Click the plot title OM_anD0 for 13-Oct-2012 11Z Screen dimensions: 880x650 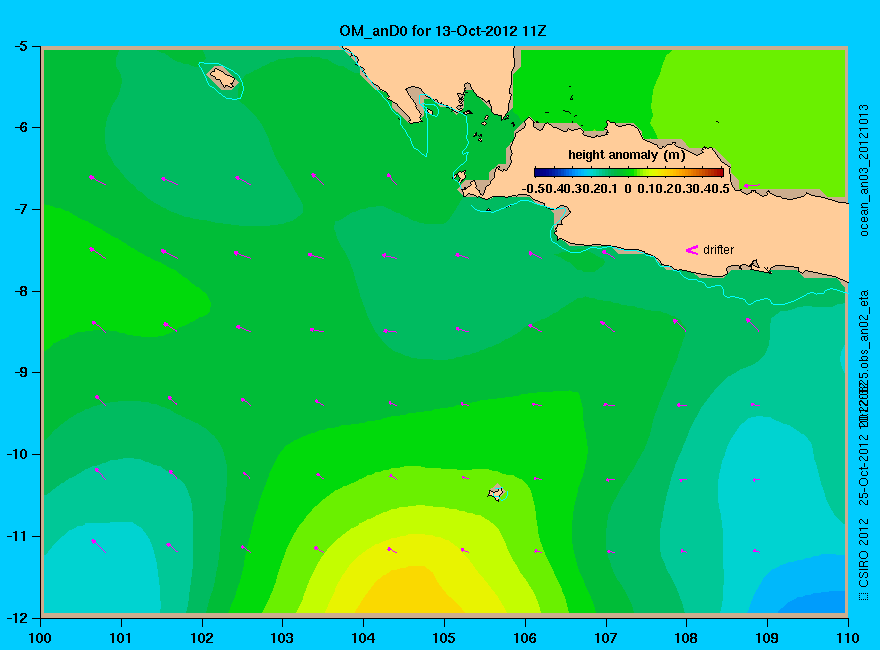point(442,31)
